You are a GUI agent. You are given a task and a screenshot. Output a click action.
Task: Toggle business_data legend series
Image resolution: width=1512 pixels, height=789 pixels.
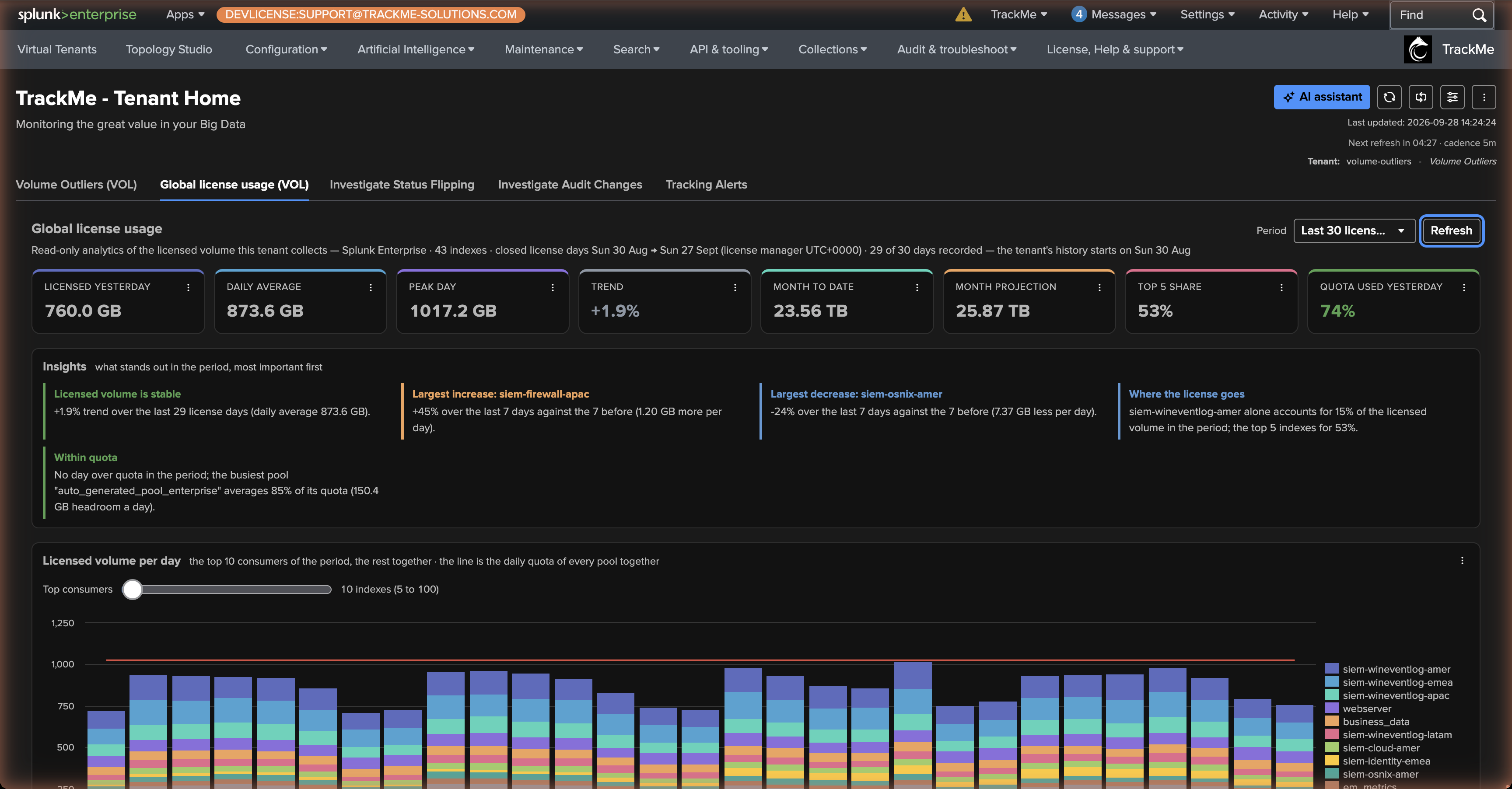[1367, 722]
